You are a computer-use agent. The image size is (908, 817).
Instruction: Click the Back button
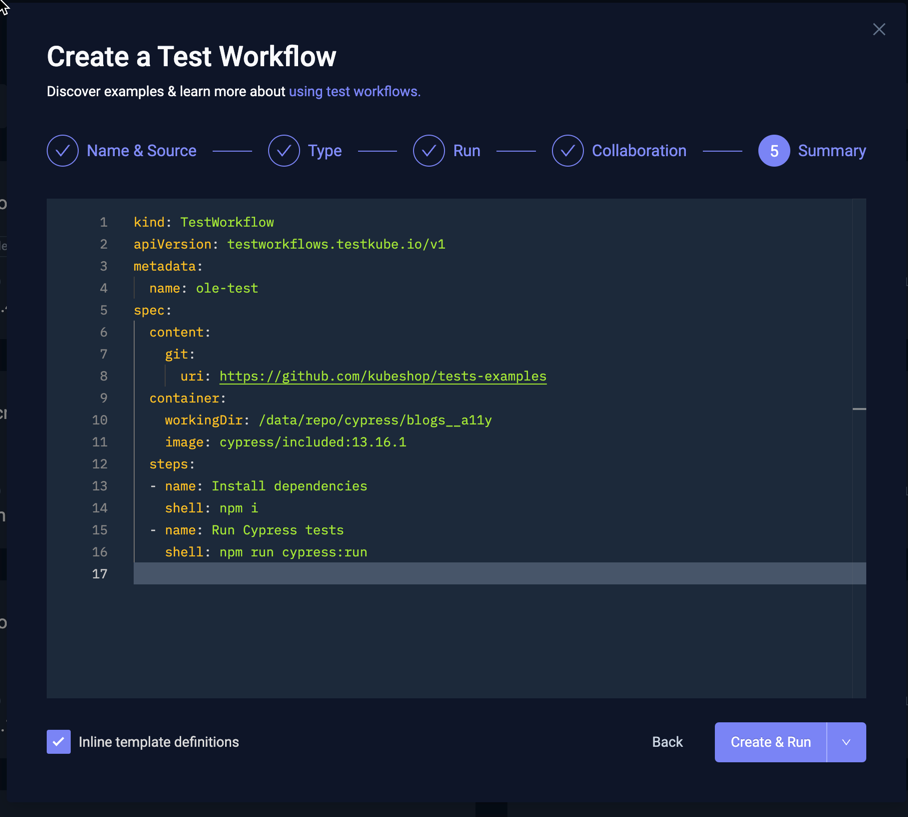click(667, 742)
